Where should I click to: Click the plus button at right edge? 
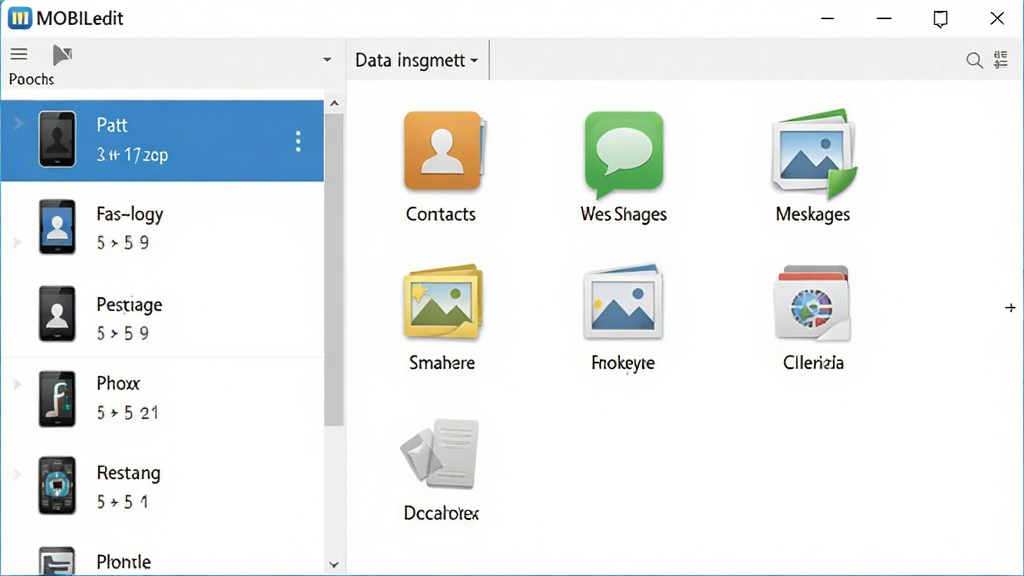point(1010,308)
